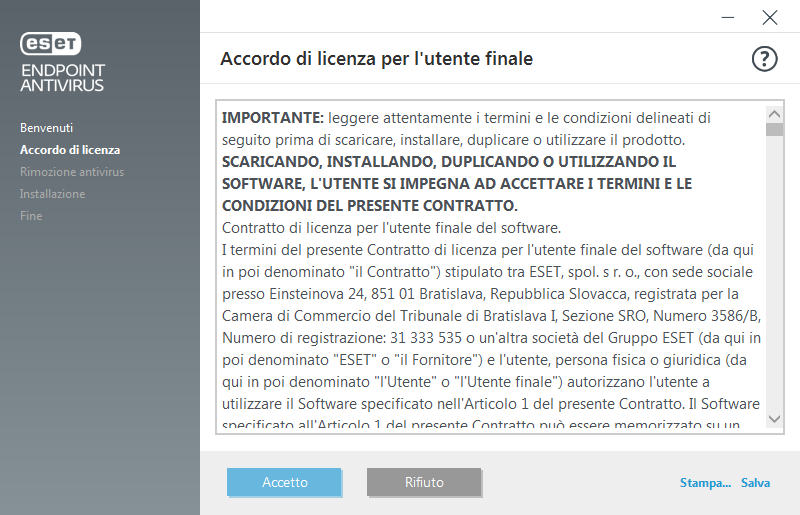Image resolution: width=800 pixels, height=515 pixels.
Task: Save the agreement via Salva link
Action: (755, 483)
